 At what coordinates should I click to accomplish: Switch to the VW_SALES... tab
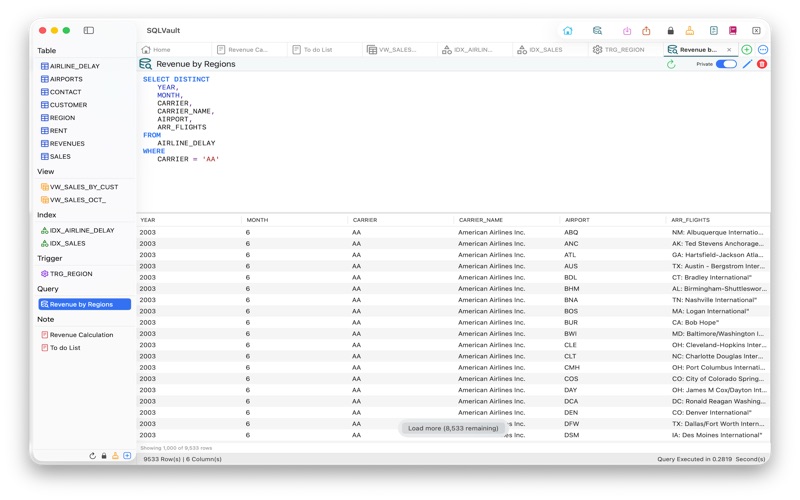pyautogui.click(x=400, y=49)
